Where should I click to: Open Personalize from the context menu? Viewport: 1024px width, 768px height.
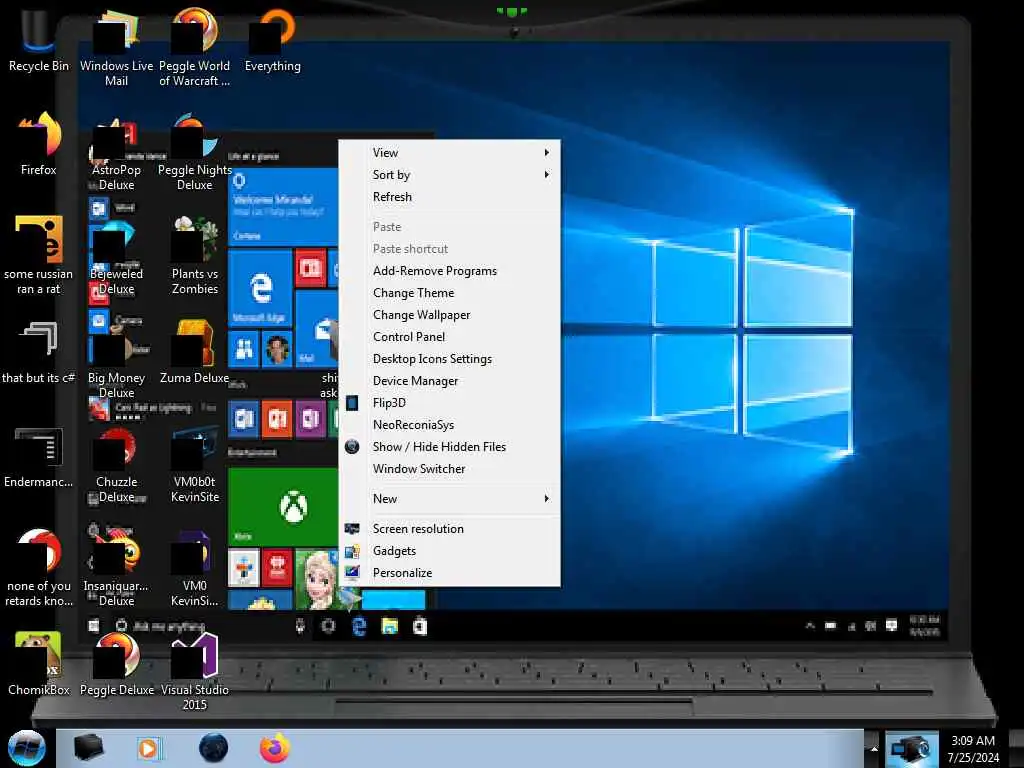point(449,573)
